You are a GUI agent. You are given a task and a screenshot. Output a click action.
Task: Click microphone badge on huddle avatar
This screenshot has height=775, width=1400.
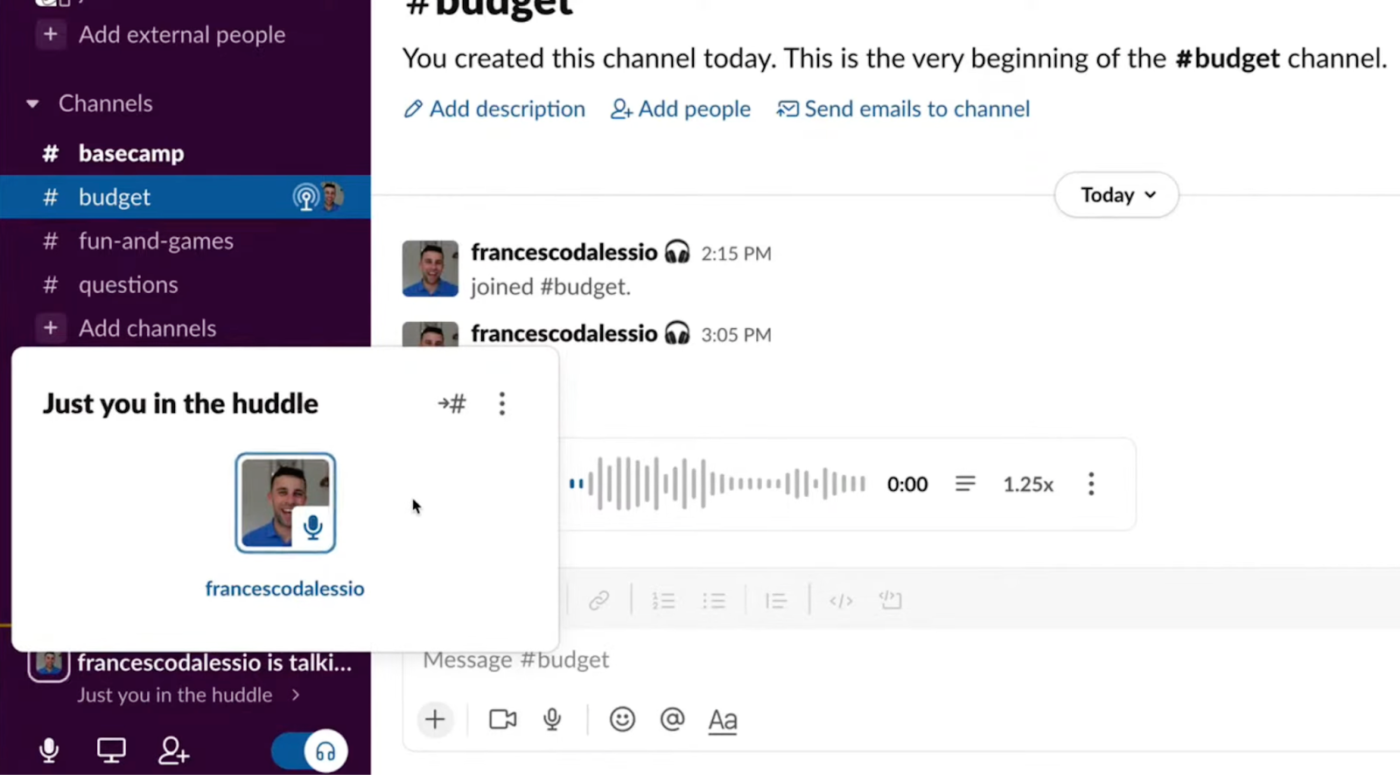click(313, 527)
